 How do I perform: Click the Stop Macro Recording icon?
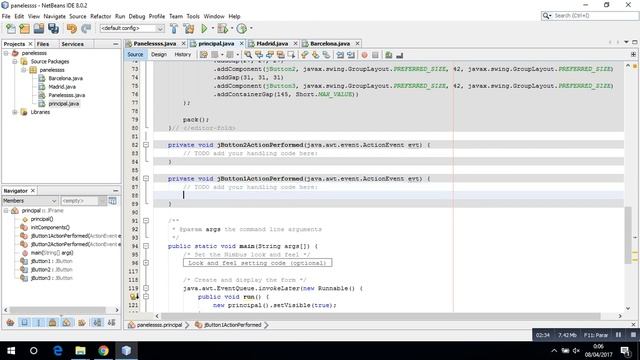375,55
